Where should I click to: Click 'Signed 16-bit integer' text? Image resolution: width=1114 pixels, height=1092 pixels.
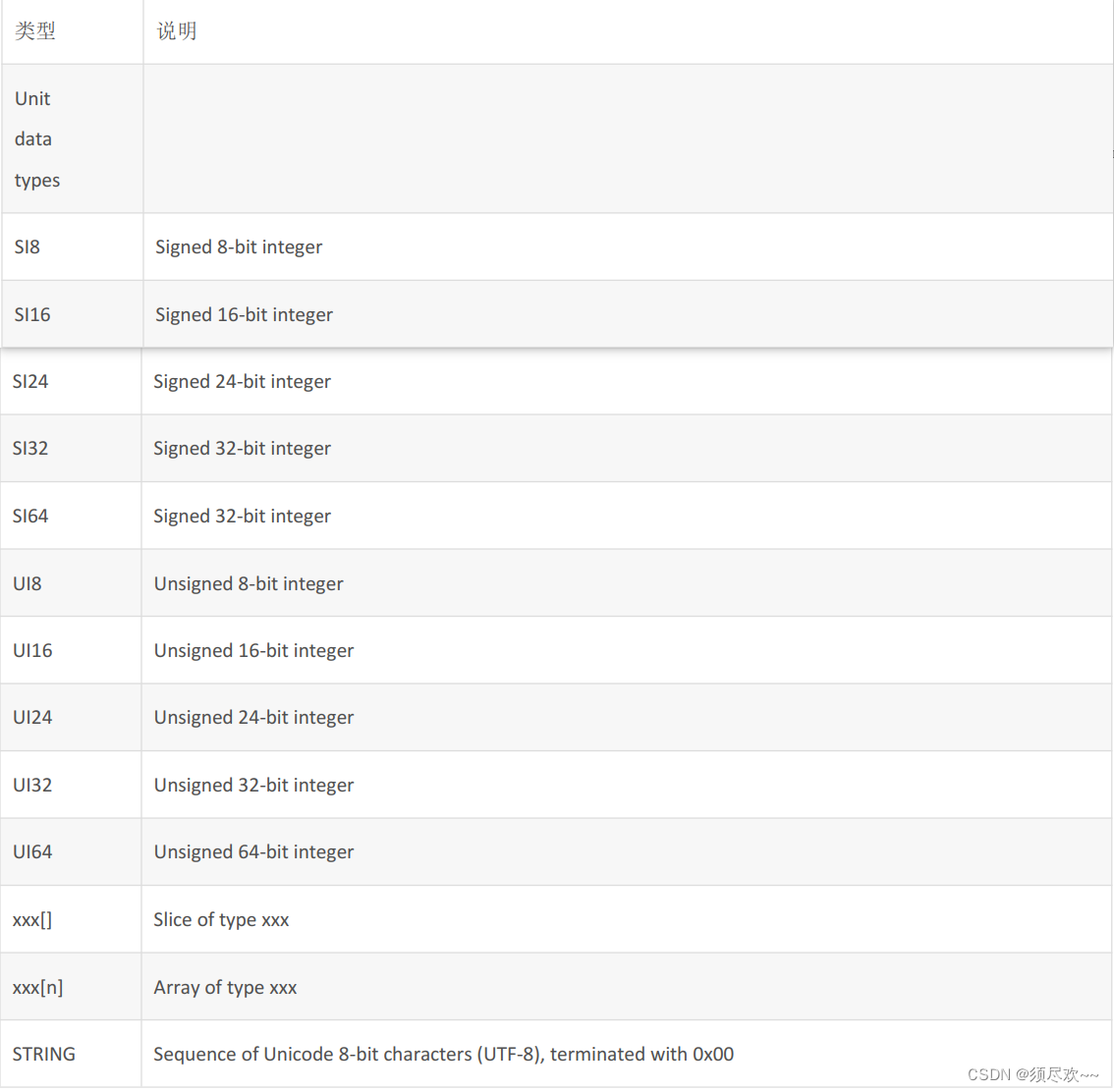coord(244,315)
